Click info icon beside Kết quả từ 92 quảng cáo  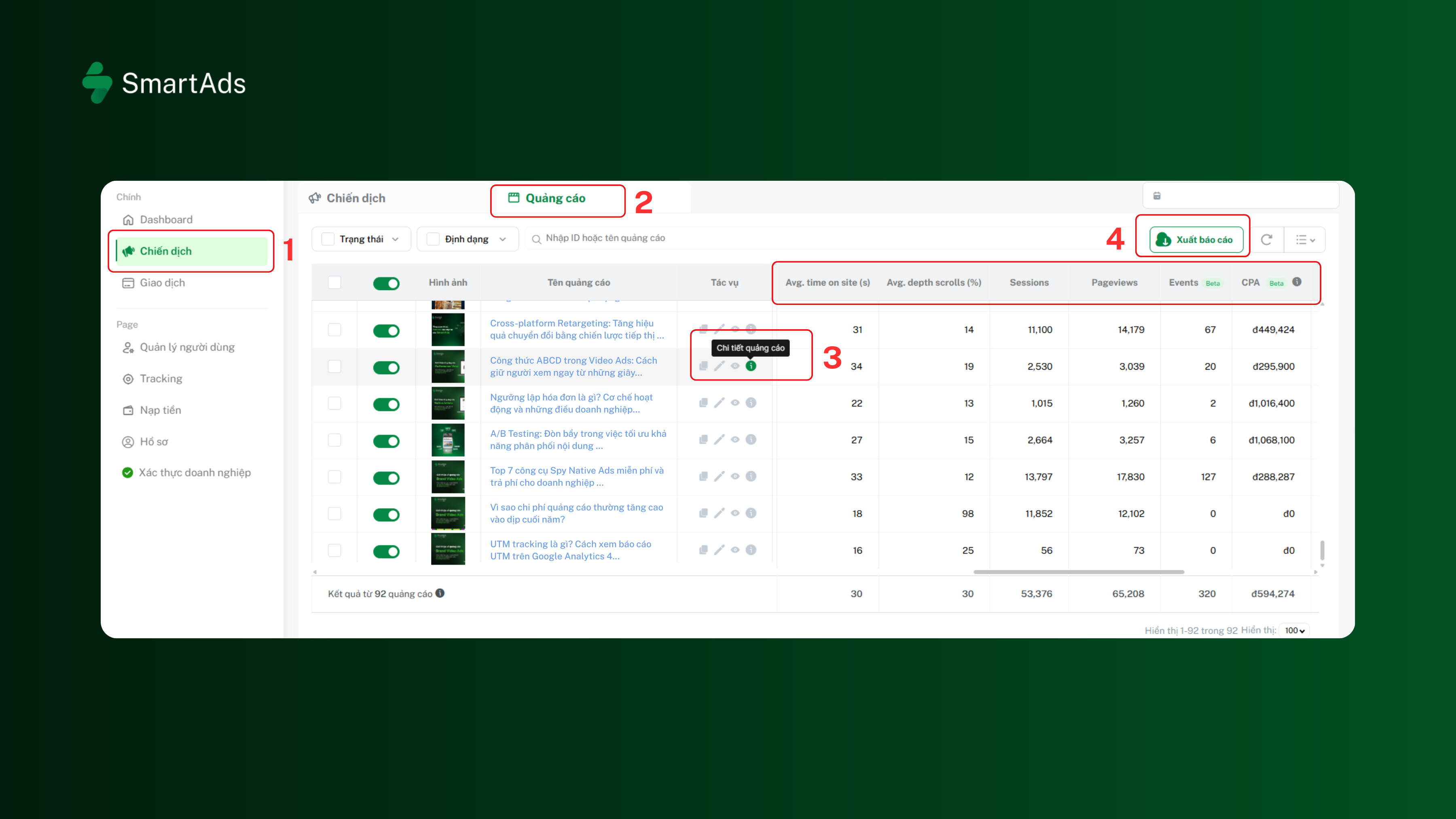(440, 593)
